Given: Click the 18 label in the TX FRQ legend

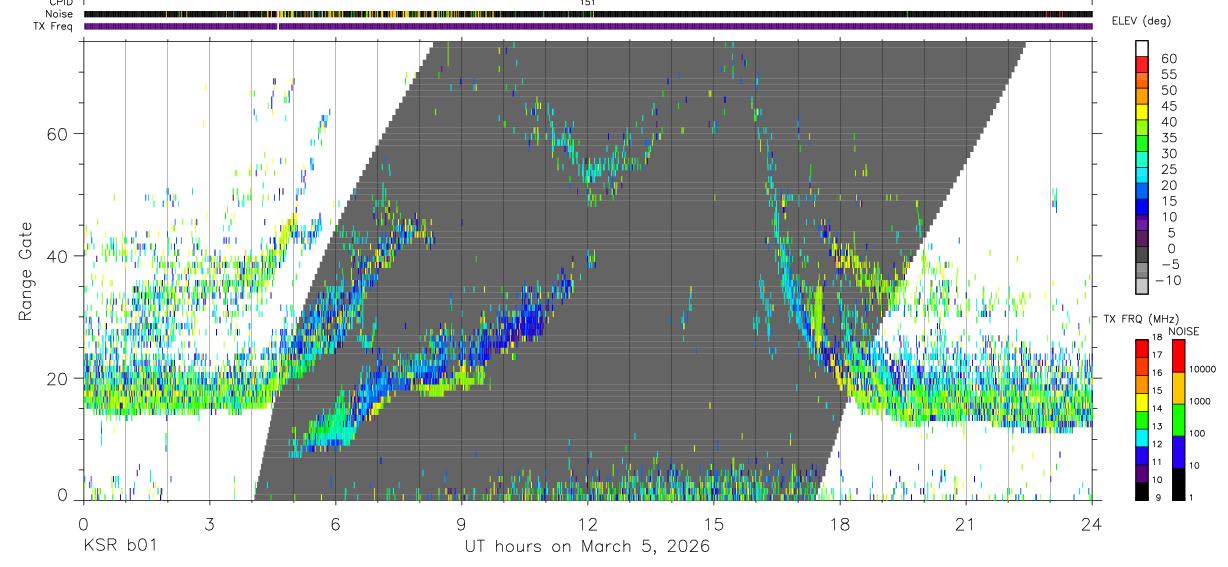Looking at the screenshot, I should (x=1157, y=337).
